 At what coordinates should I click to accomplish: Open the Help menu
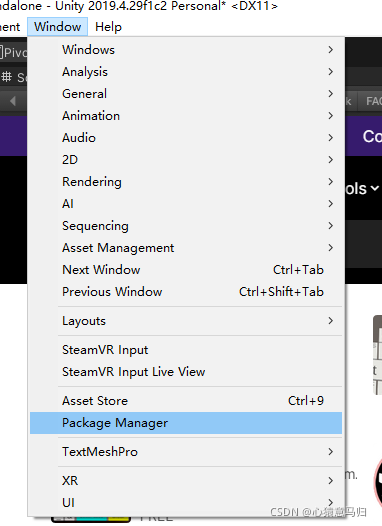click(x=108, y=27)
